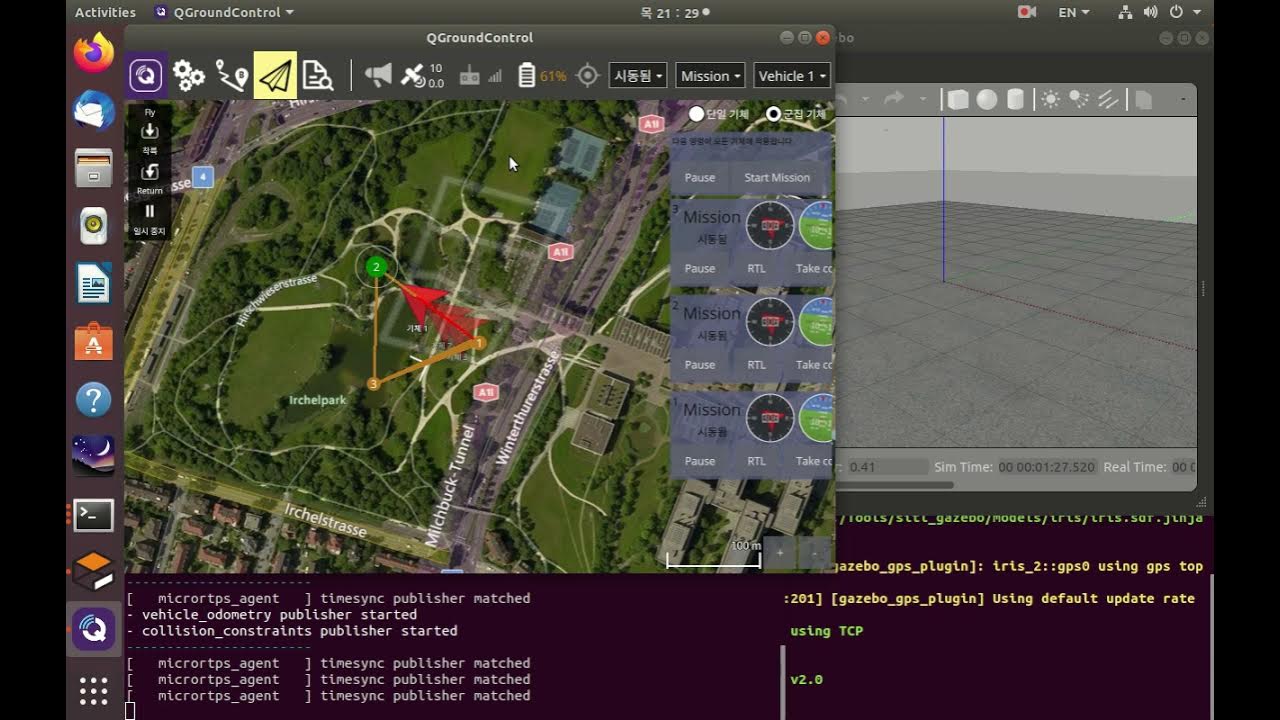This screenshot has width=1280, height=720.
Task: Launch Thunderbird mail from the dock
Action: 94,109
